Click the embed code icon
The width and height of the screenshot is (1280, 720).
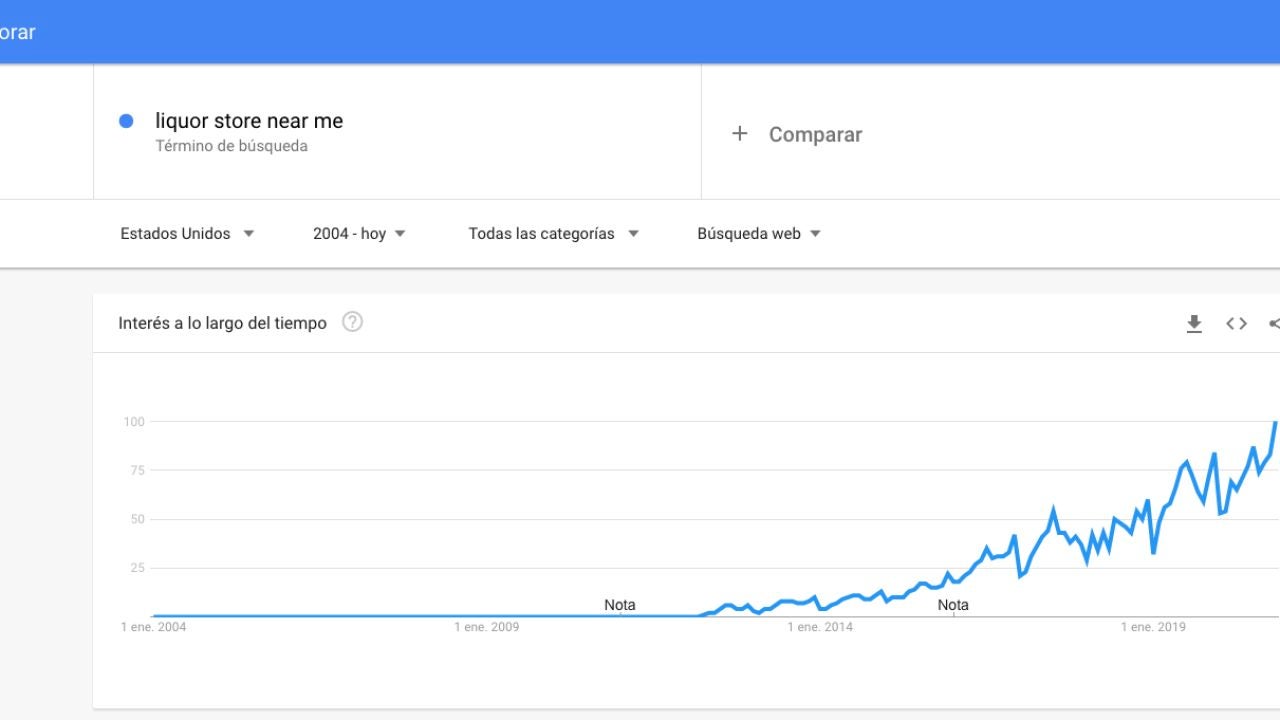(x=1237, y=323)
